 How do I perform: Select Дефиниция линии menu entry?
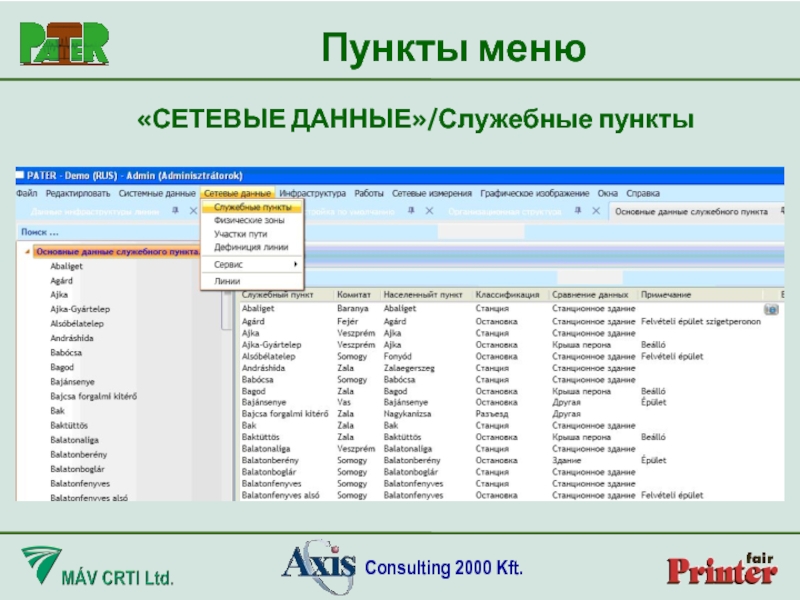click(x=251, y=247)
